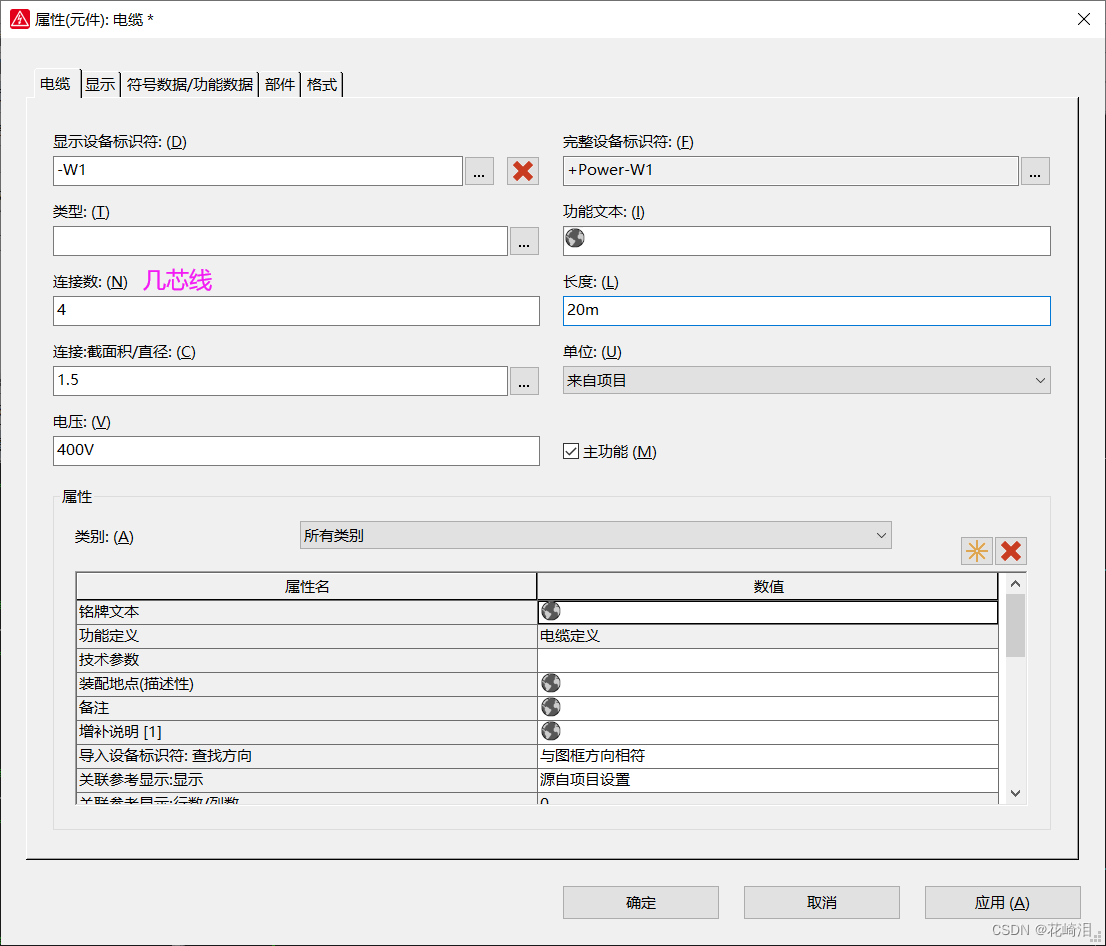Click the red X beside displayed device tag
The width and height of the screenshot is (1106, 946).
click(x=523, y=171)
